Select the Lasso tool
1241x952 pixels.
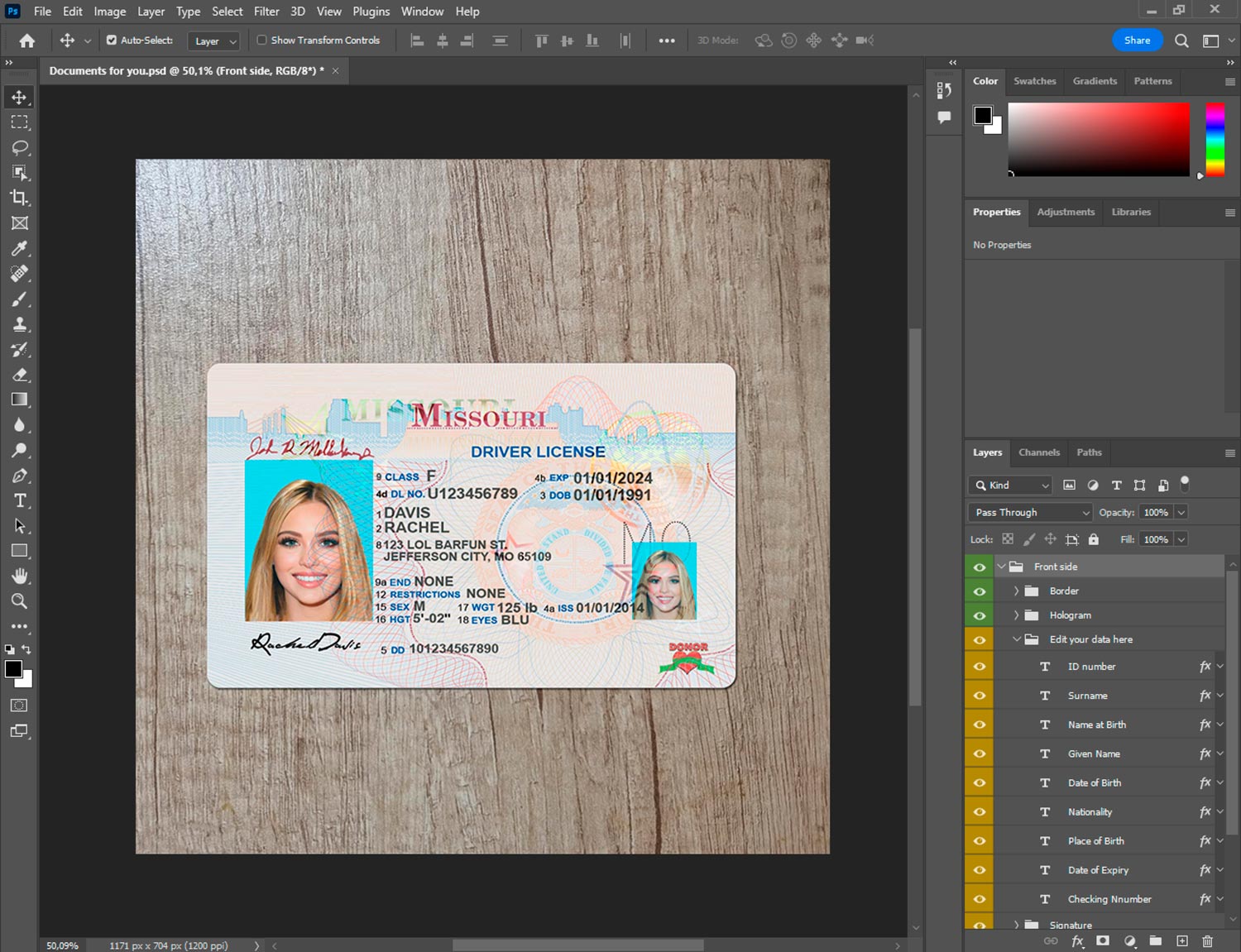click(x=20, y=147)
